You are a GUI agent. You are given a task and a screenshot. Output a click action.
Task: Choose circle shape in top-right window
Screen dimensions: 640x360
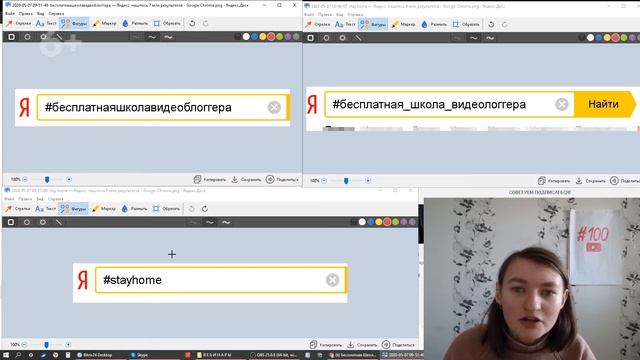[327, 38]
